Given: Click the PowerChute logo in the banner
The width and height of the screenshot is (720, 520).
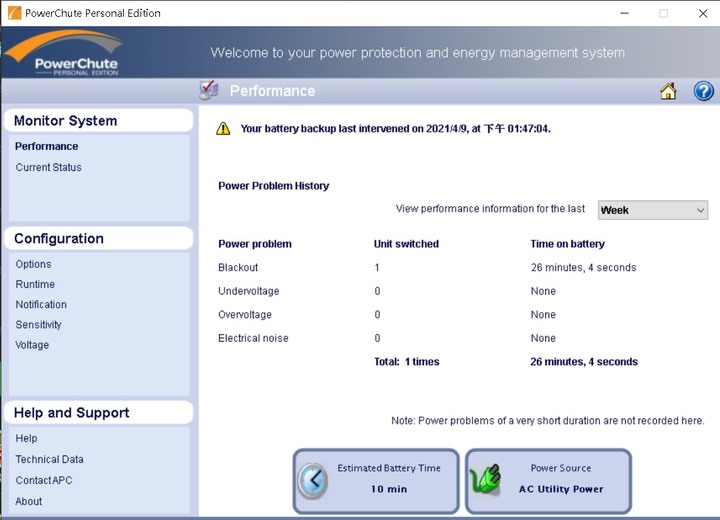Looking at the screenshot, I should click(64, 52).
